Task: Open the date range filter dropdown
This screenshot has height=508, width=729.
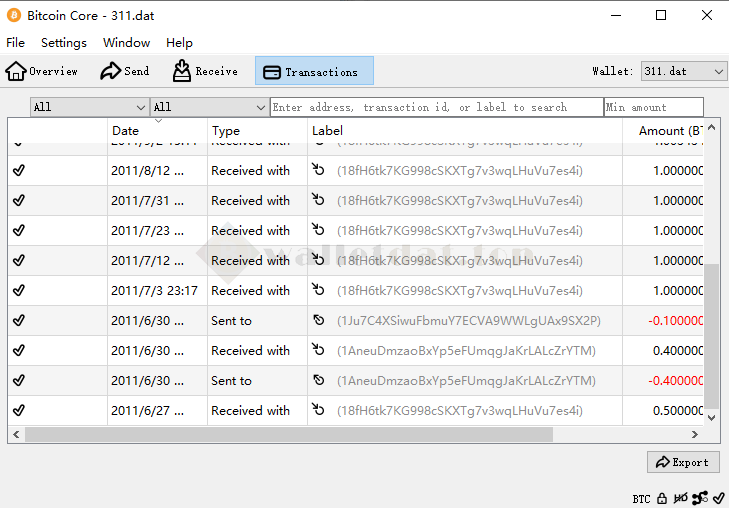Action: pos(89,107)
